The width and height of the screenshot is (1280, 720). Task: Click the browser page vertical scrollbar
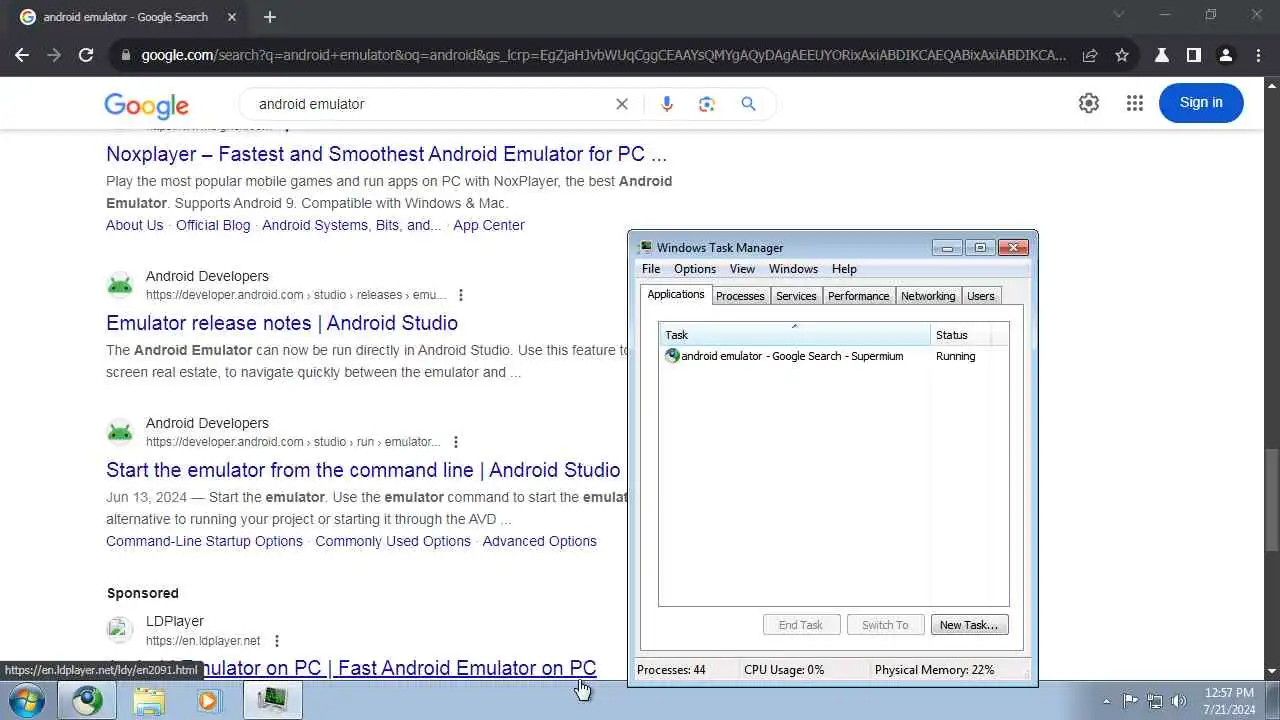point(1272,500)
